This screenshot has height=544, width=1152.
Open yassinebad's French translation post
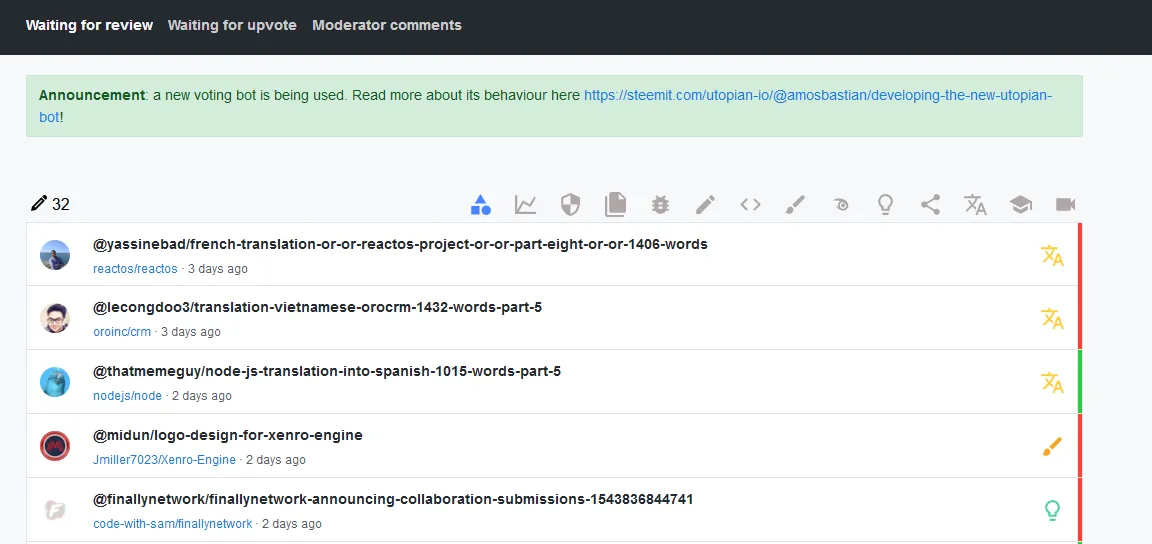400,244
